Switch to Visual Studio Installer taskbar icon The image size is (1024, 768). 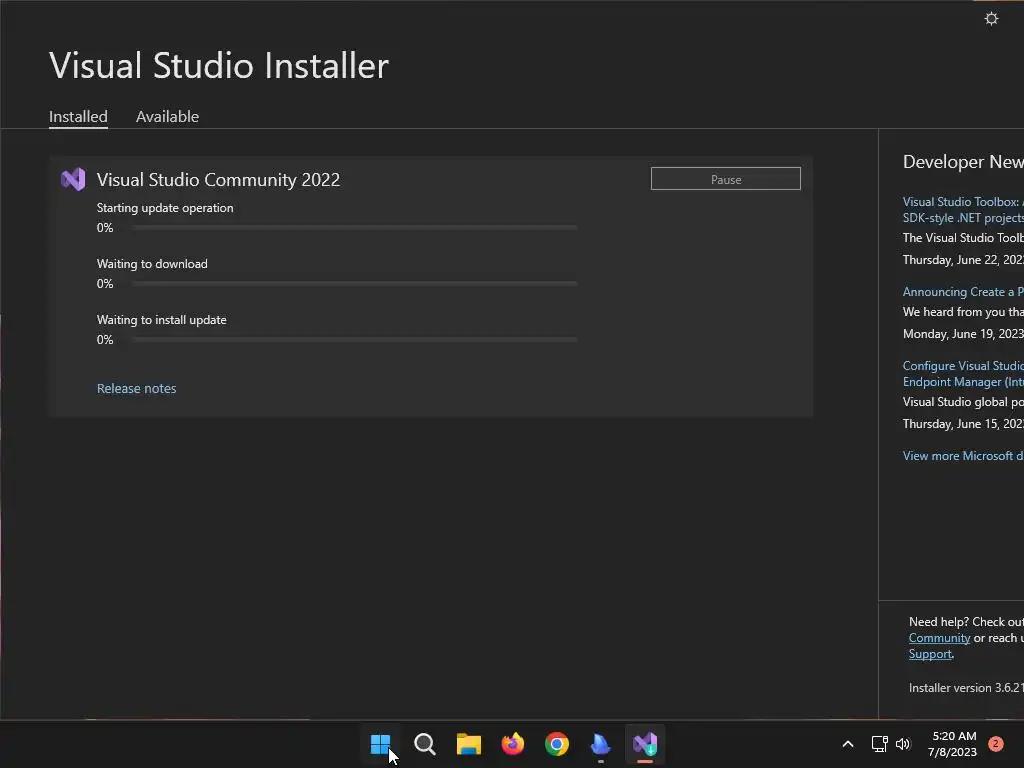645,744
